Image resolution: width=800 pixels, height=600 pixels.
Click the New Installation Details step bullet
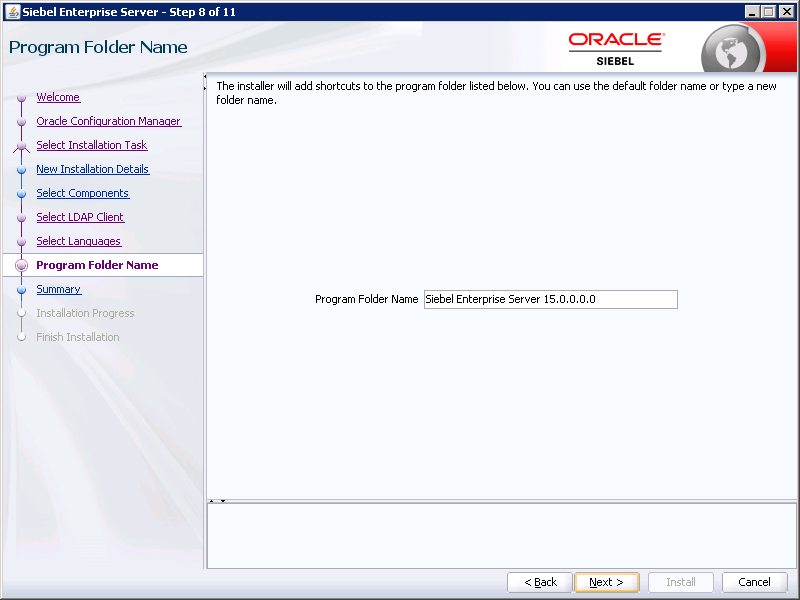pyautogui.click(x=21, y=169)
